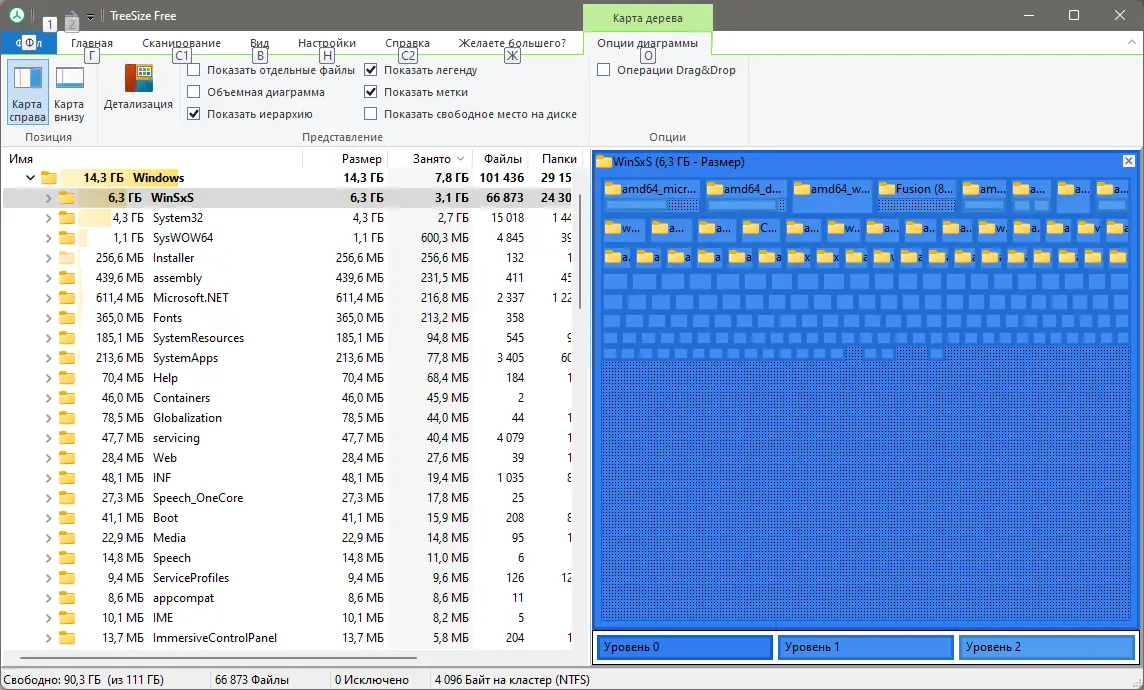Image resolution: width=1144 pixels, height=690 pixels.
Task: Open the Главная ribbon tab
Action: coord(92,43)
